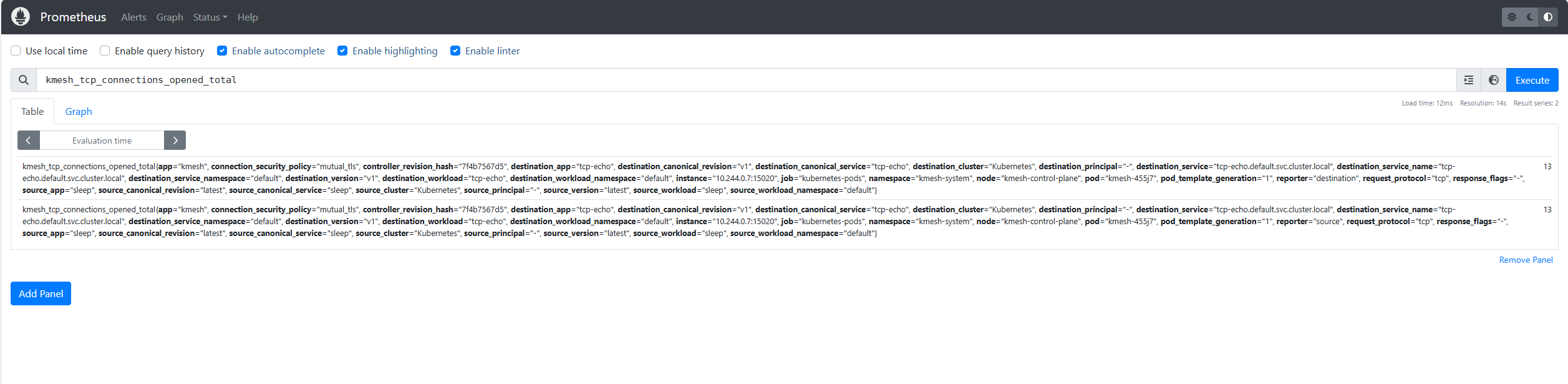The height and width of the screenshot is (384, 1568).
Task: Enable the Use local time checkbox
Action: pos(16,51)
